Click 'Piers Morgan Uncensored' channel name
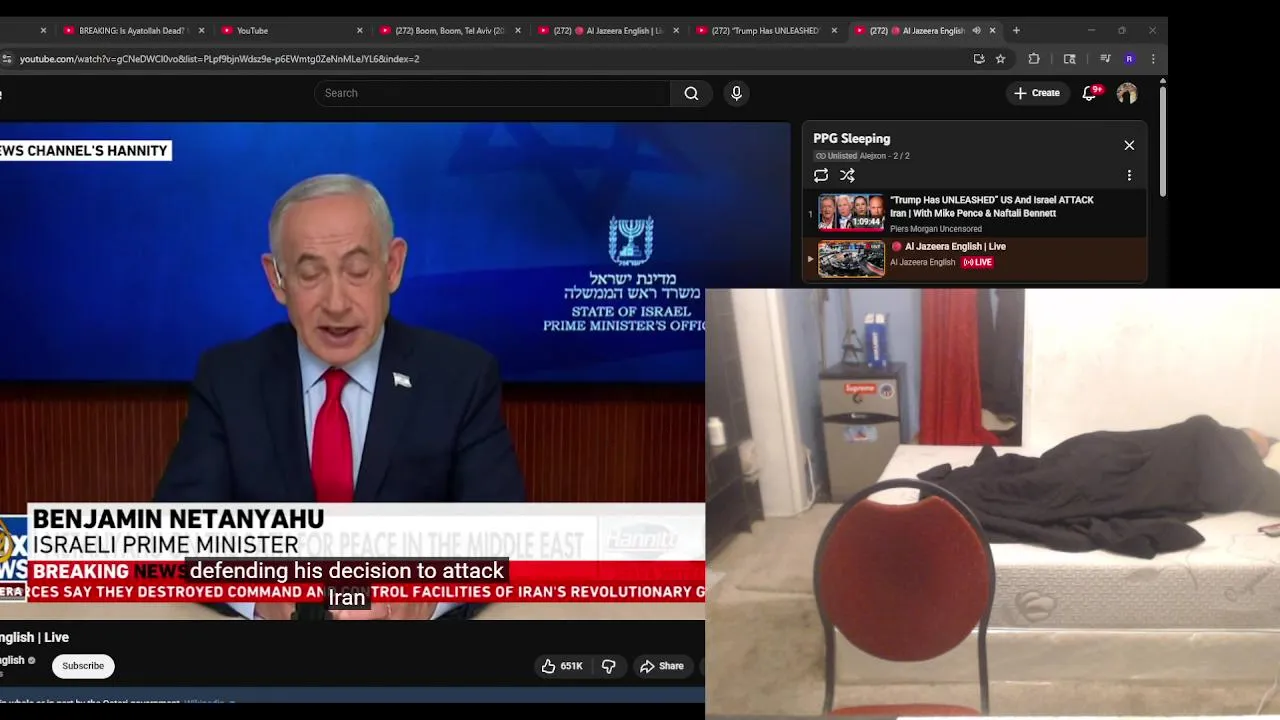Screen dimensions: 1280x720 [936, 229]
